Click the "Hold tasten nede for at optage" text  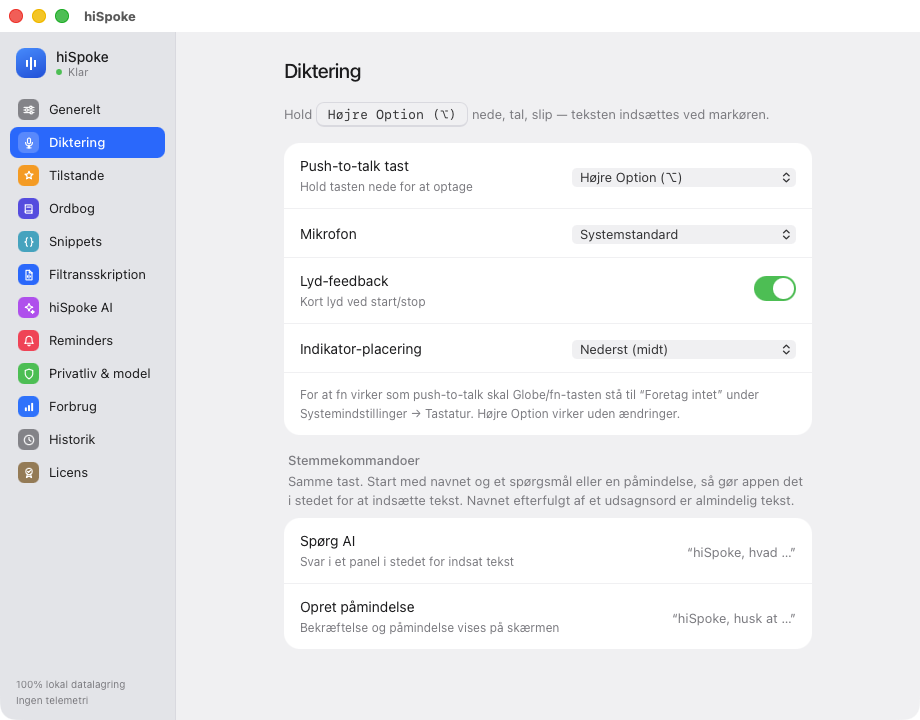click(x=386, y=187)
